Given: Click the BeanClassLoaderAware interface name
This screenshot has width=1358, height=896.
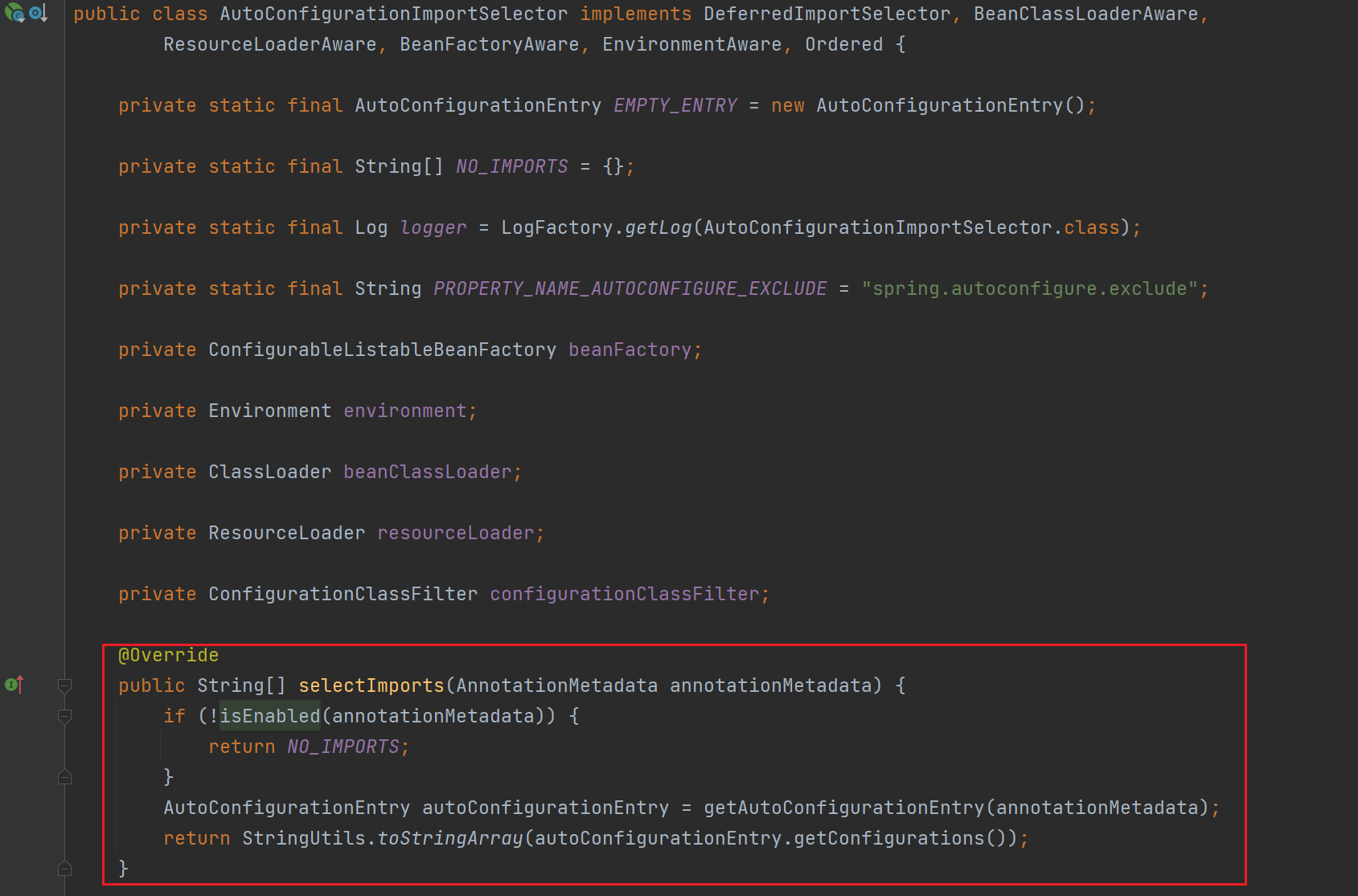Looking at the screenshot, I should pyautogui.click(x=1085, y=14).
